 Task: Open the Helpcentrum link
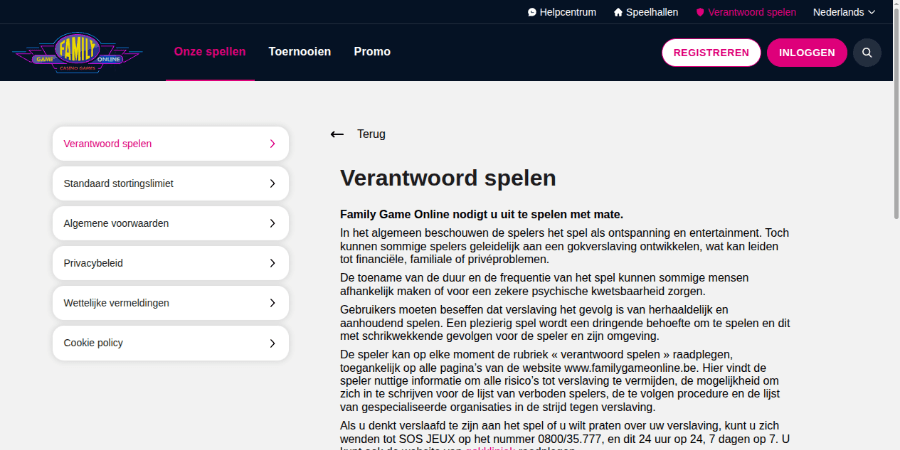(x=562, y=12)
